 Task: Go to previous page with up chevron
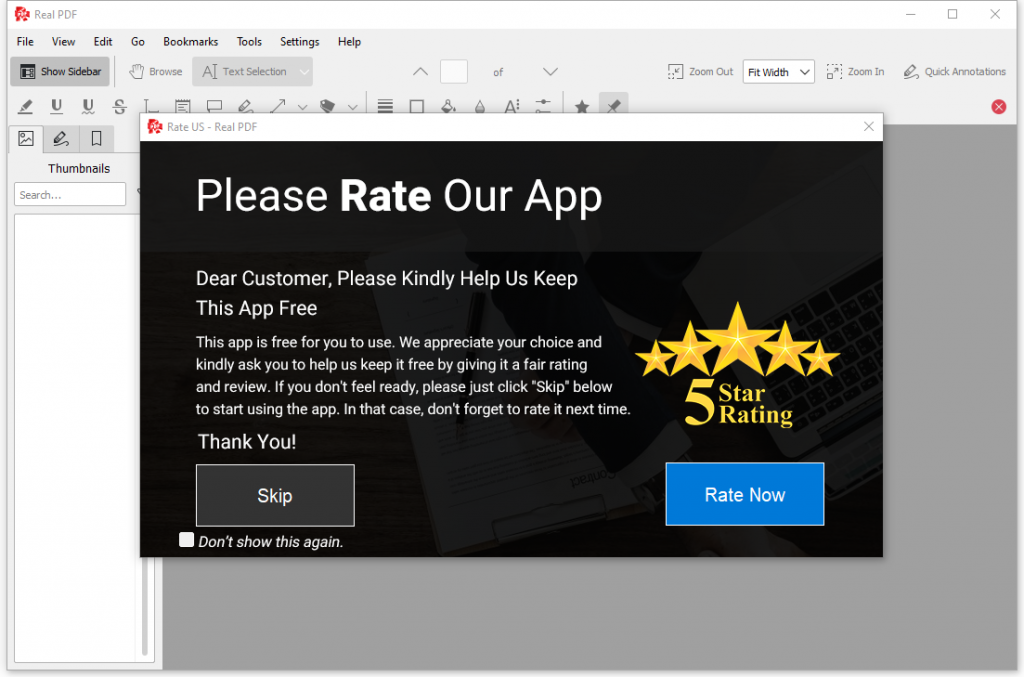pos(420,72)
